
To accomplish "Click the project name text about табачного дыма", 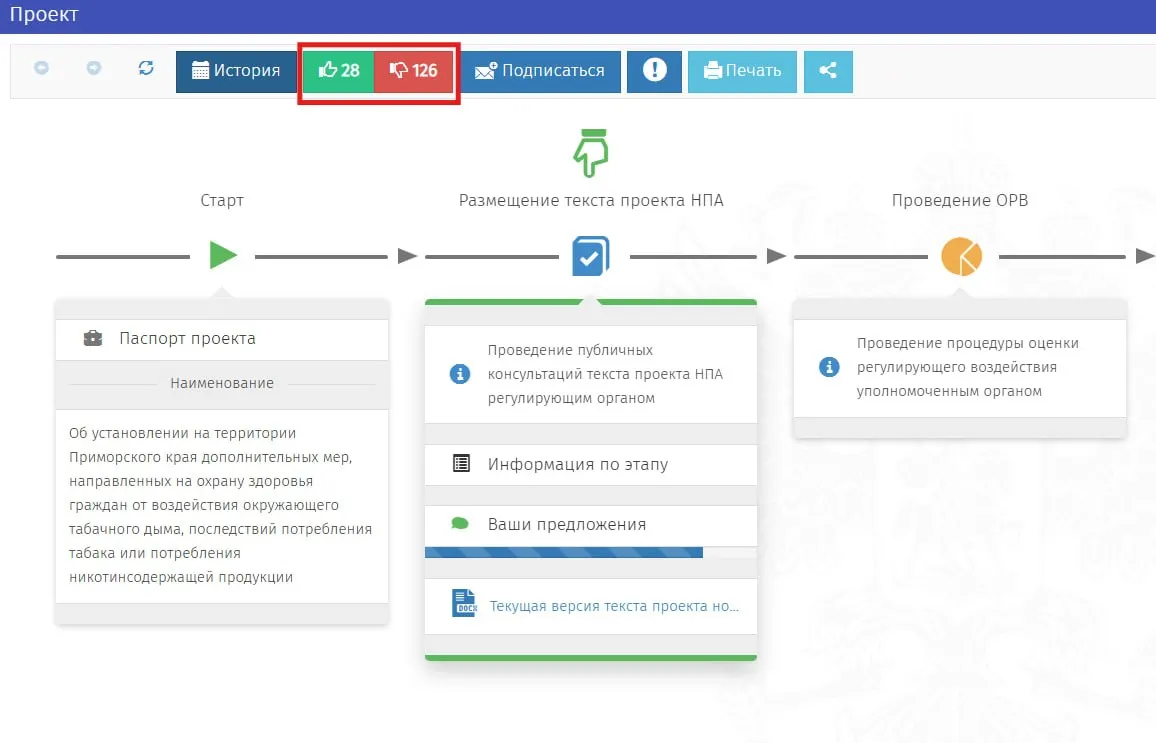I will (x=220, y=505).
